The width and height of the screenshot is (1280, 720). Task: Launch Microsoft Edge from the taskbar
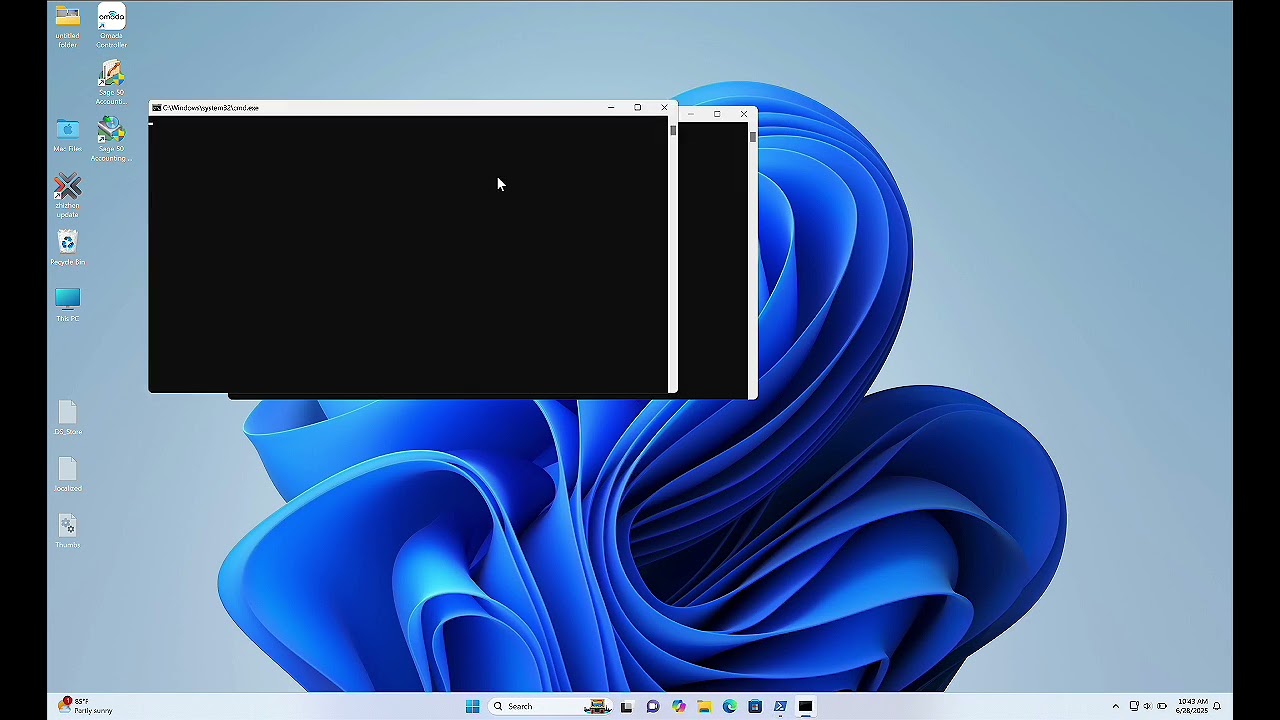tap(730, 706)
